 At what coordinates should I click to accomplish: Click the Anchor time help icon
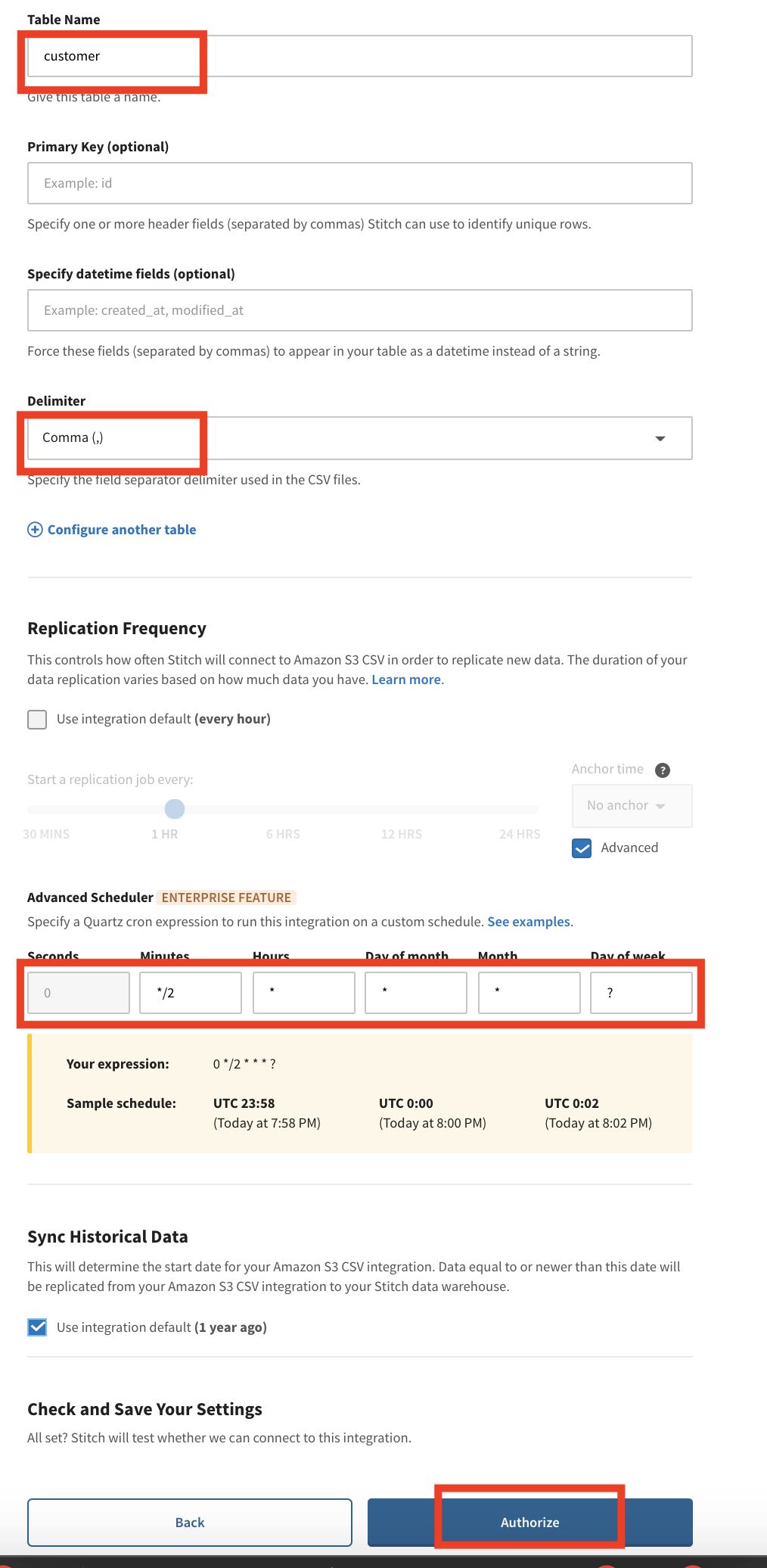pyautogui.click(x=663, y=770)
